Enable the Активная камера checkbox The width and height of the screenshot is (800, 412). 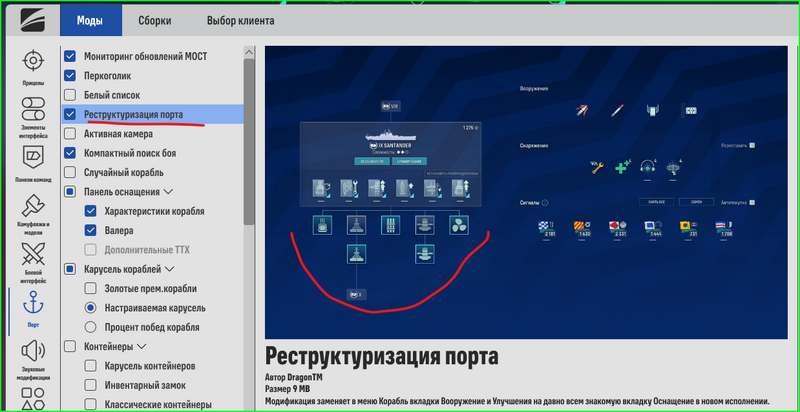click(x=70, y=134)
